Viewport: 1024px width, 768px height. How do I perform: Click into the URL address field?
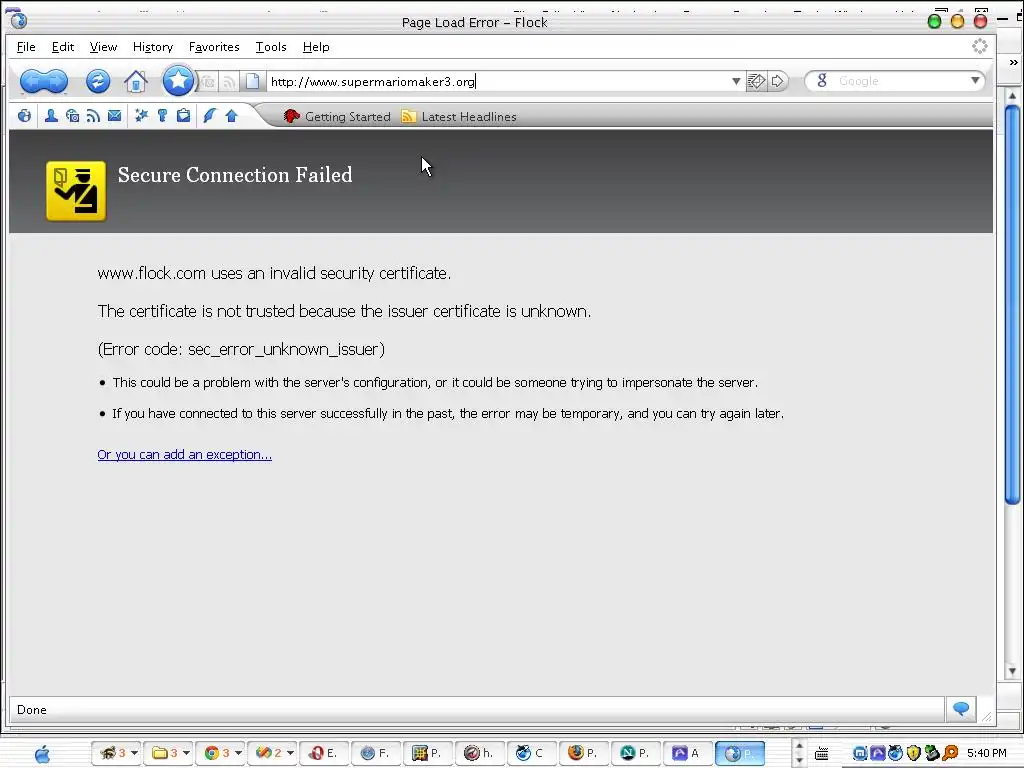pyautogui.click(x=498, y=81)
